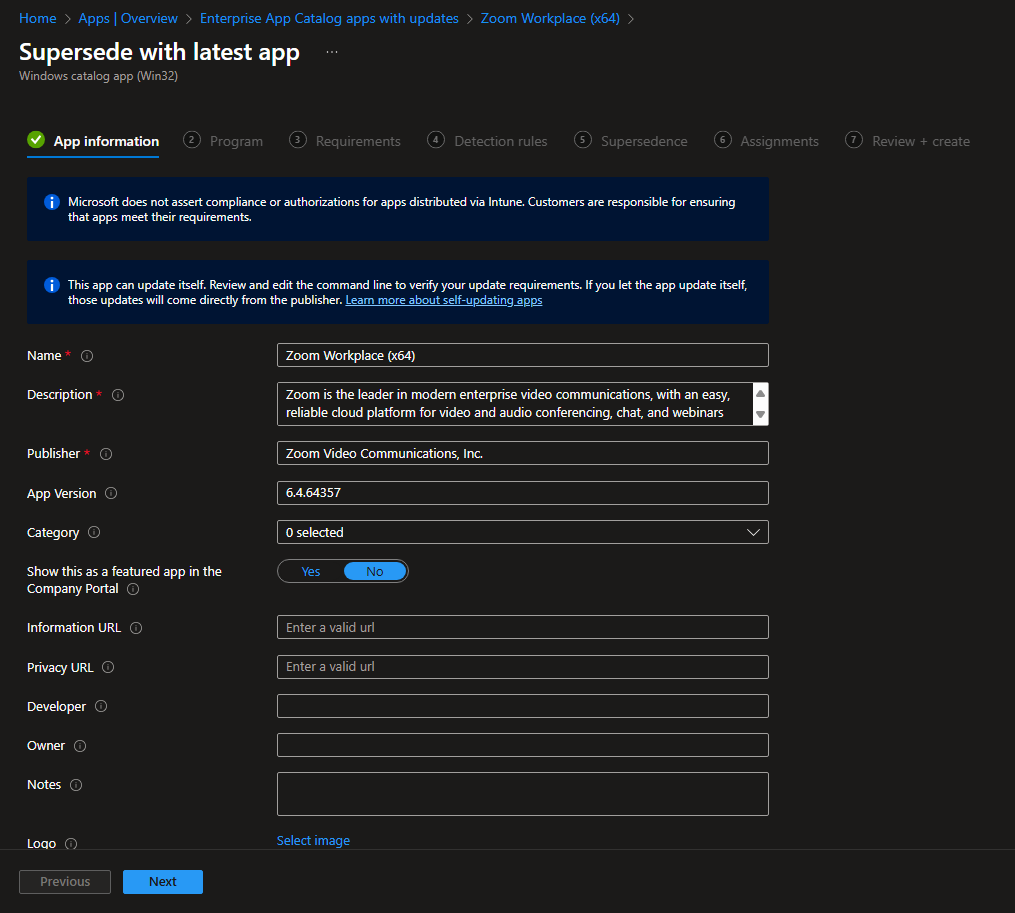Viewport: 1015px width, 913px height.
Task: Click the Publisher input field
Action: [522, 453]
